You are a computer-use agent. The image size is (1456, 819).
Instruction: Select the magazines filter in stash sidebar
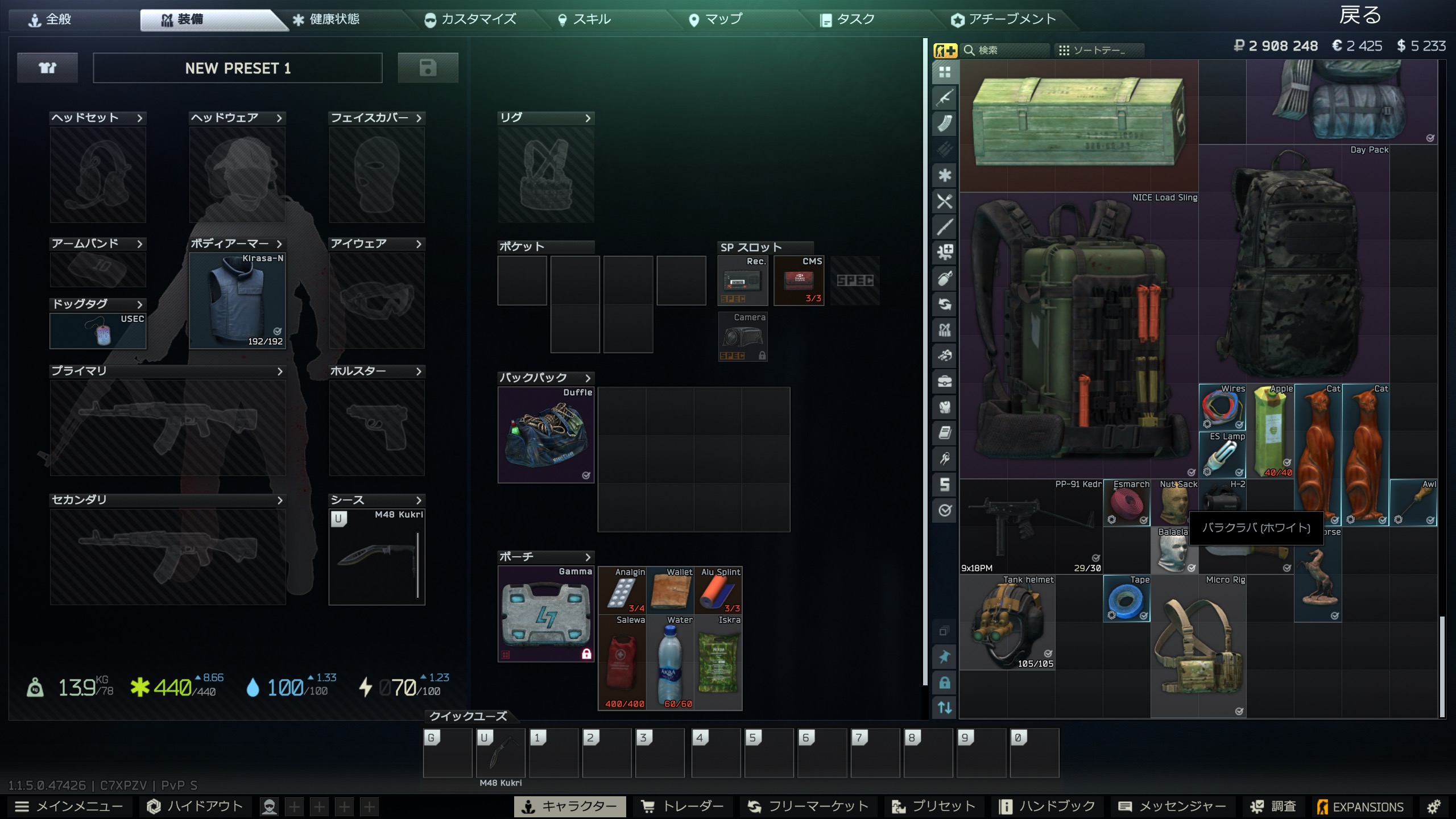(945, 123)
